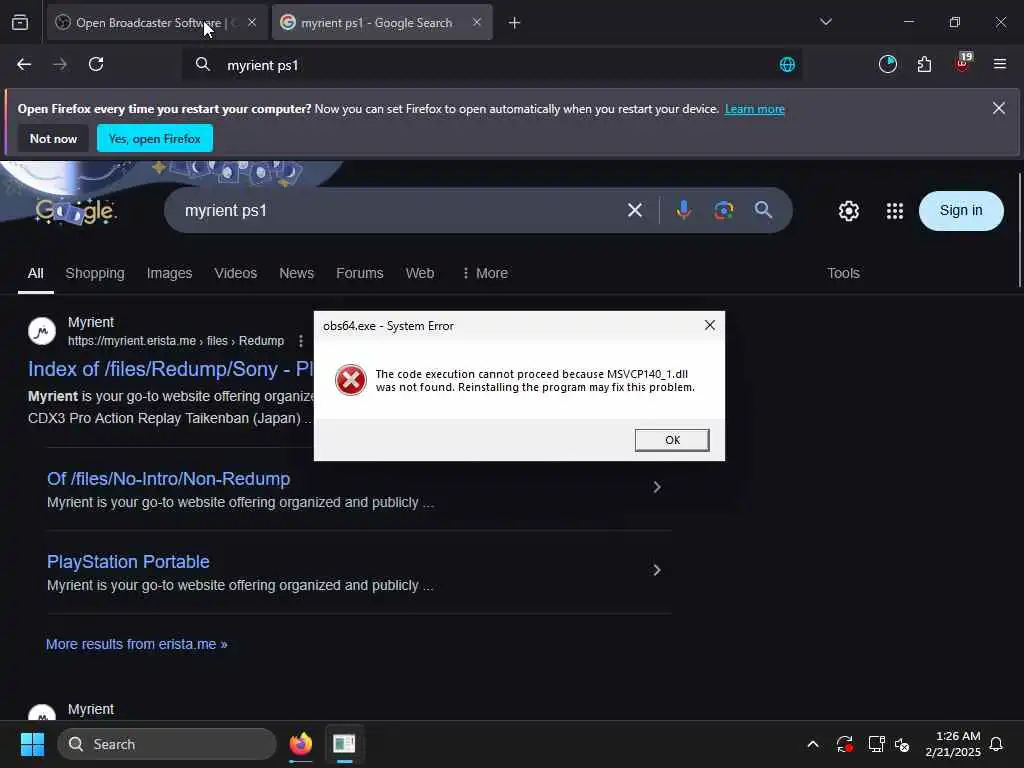Open a new tab with plus button
The image size is (1024, 768).
coord(515,23)
